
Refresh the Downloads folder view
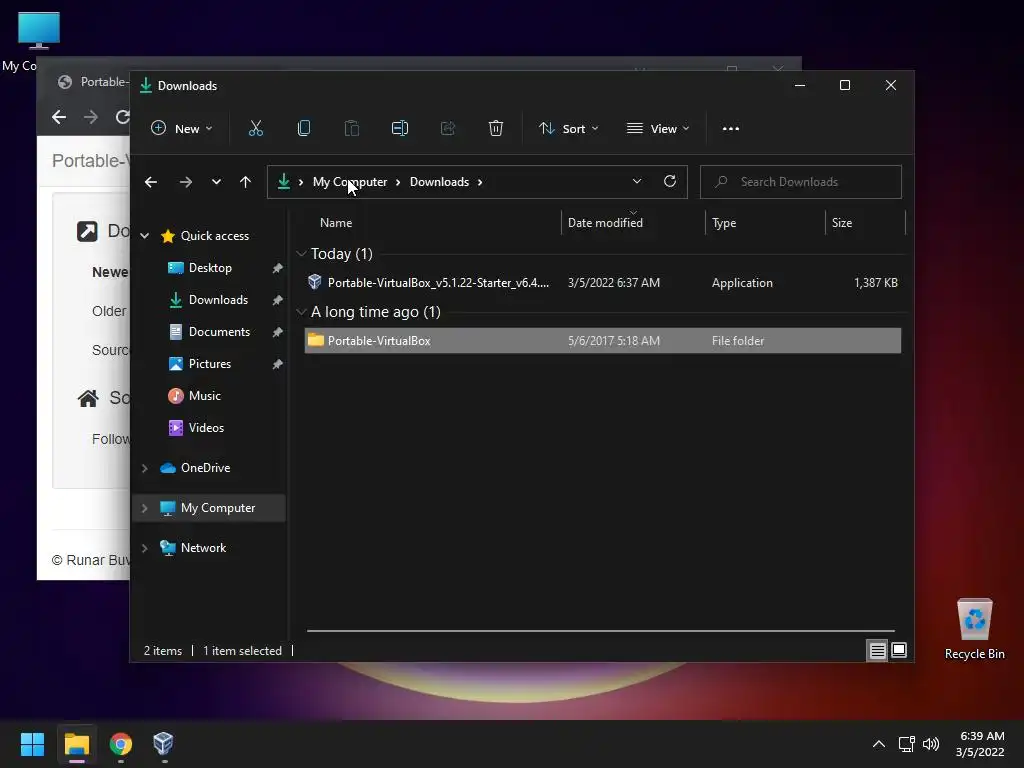pyautogui.click(x=669, y=182)
